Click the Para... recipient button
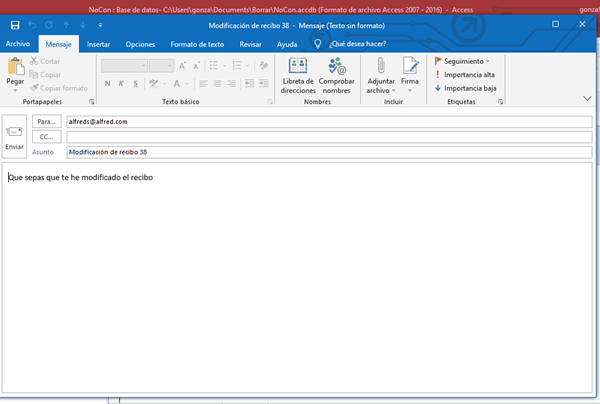The height and width of the screenshot is (404, 600). pos(47,121)
